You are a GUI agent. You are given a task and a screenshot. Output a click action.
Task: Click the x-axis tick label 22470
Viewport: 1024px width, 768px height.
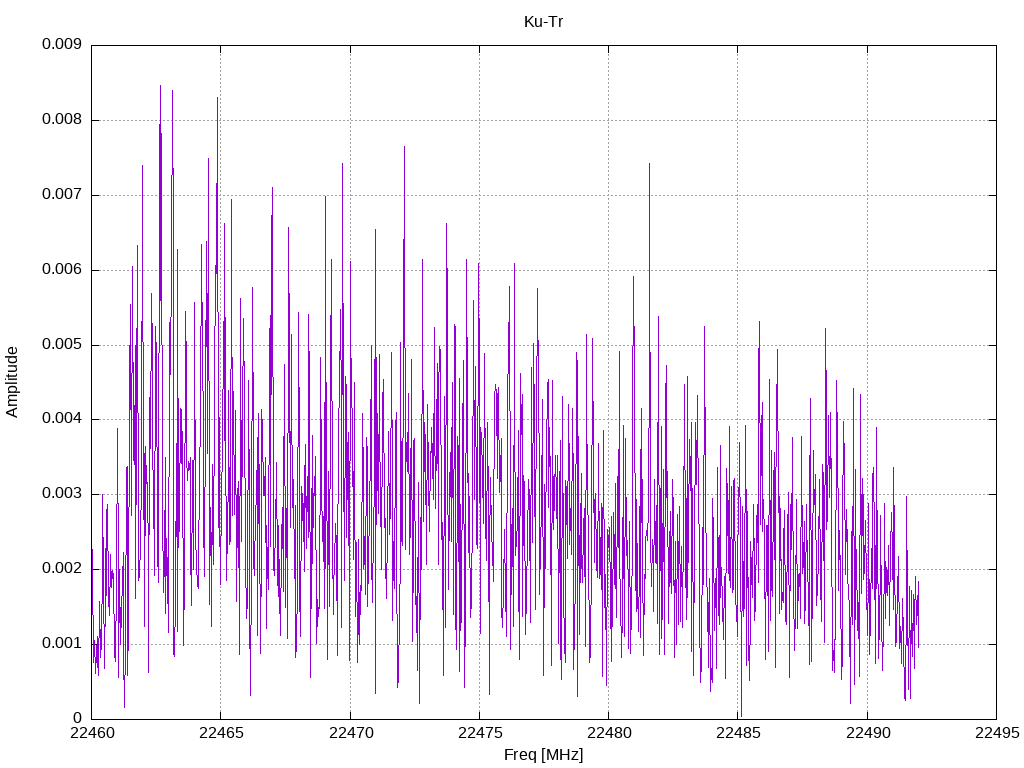[350, 733]
